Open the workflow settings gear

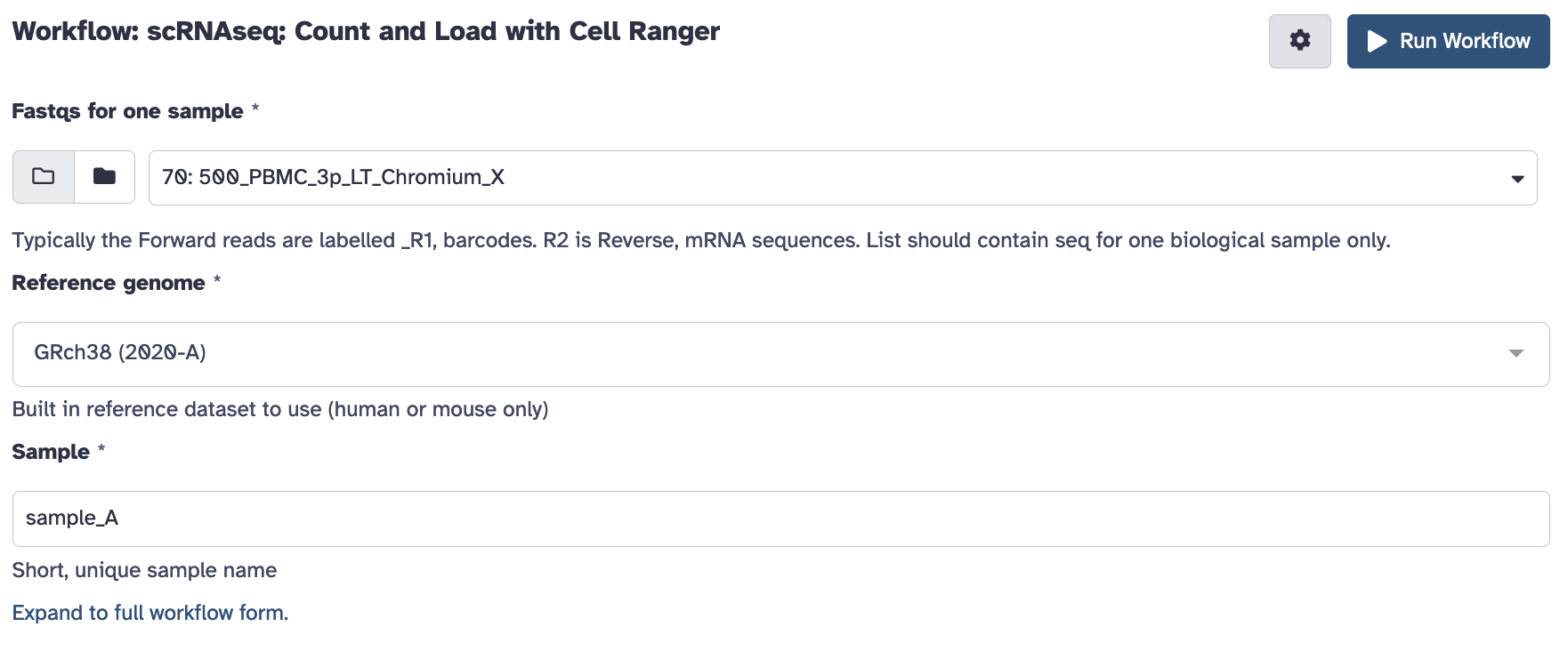[1298, 40]
